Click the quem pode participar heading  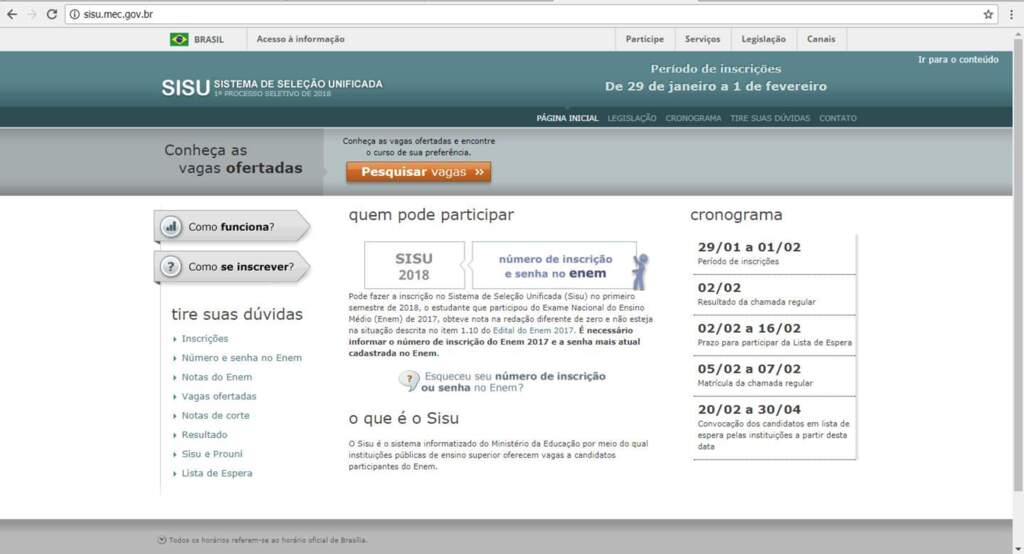tap(431, 215)
